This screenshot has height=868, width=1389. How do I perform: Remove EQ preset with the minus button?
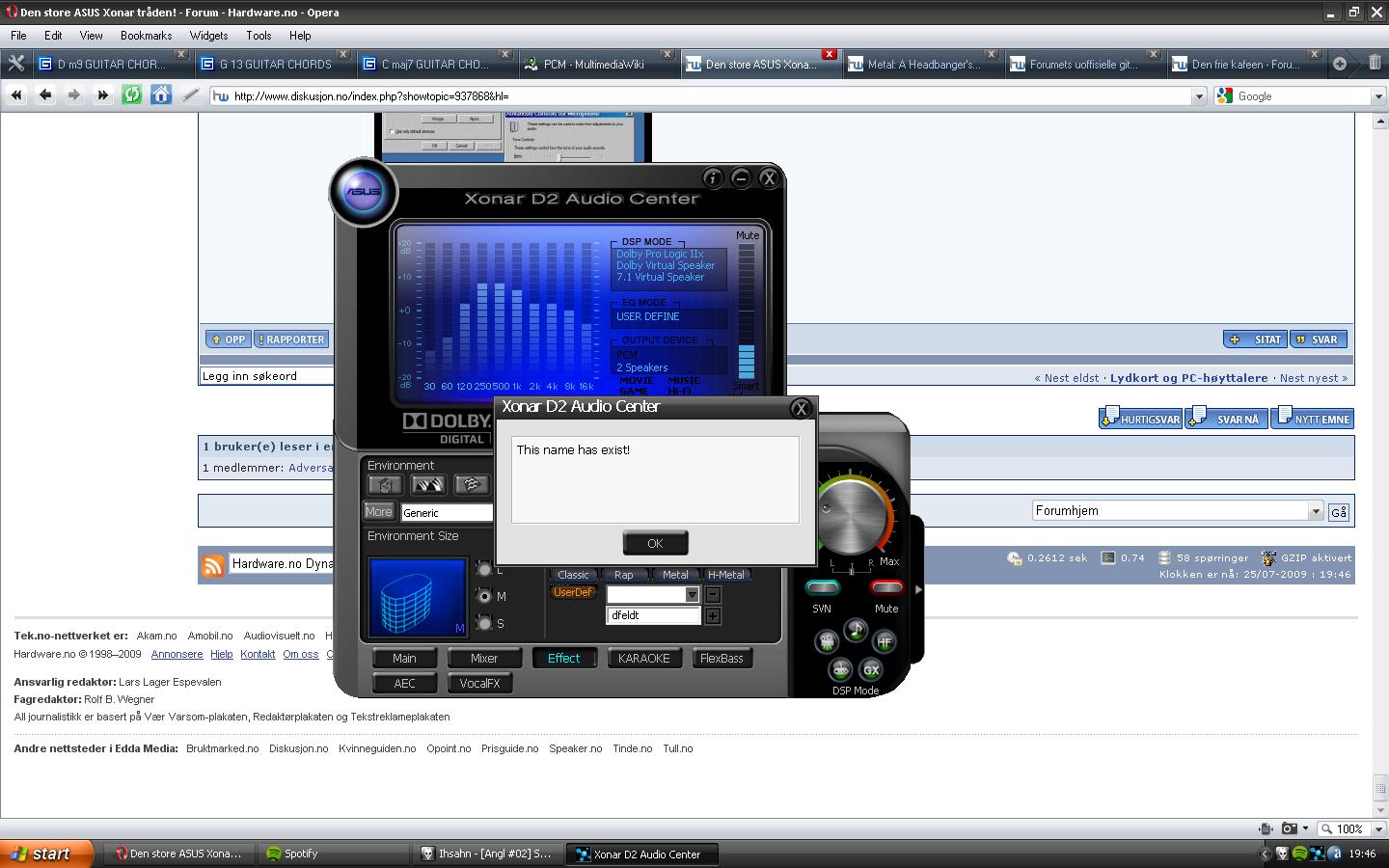point(713,595)
